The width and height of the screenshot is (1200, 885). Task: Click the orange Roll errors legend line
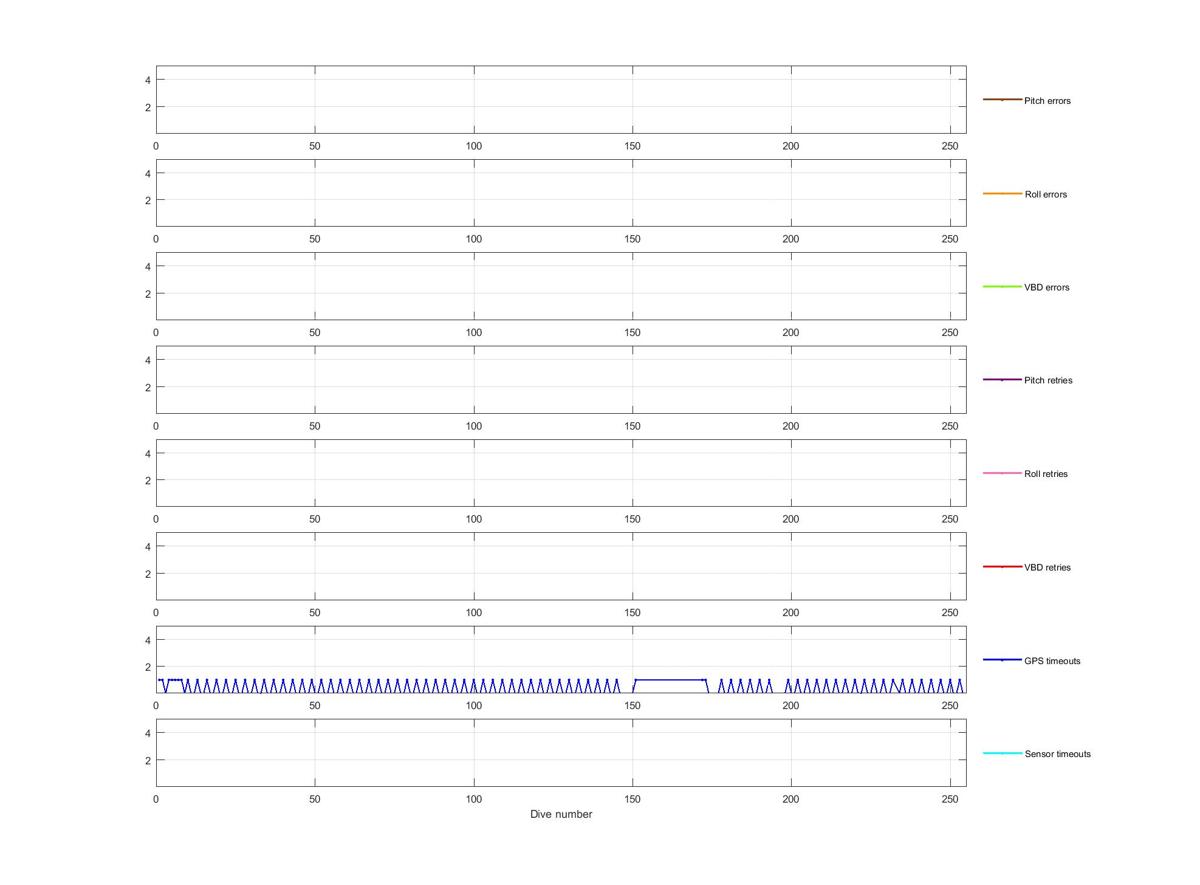[x=1002, y=193]
